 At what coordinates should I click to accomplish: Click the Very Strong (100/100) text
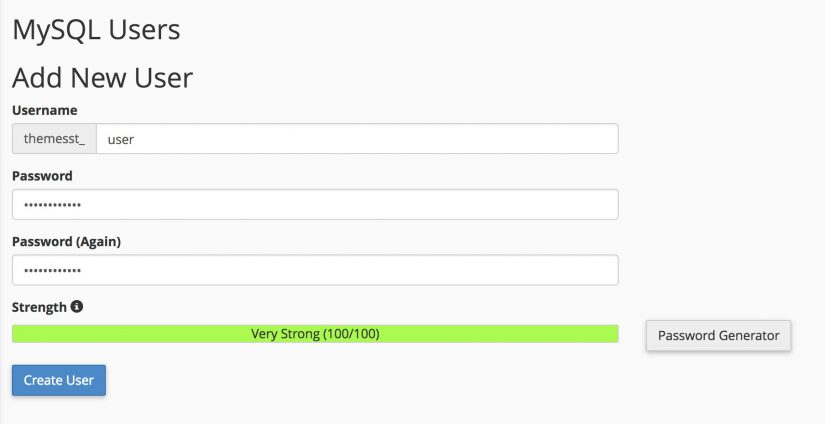pyautogui.click(x=315, y=334)
